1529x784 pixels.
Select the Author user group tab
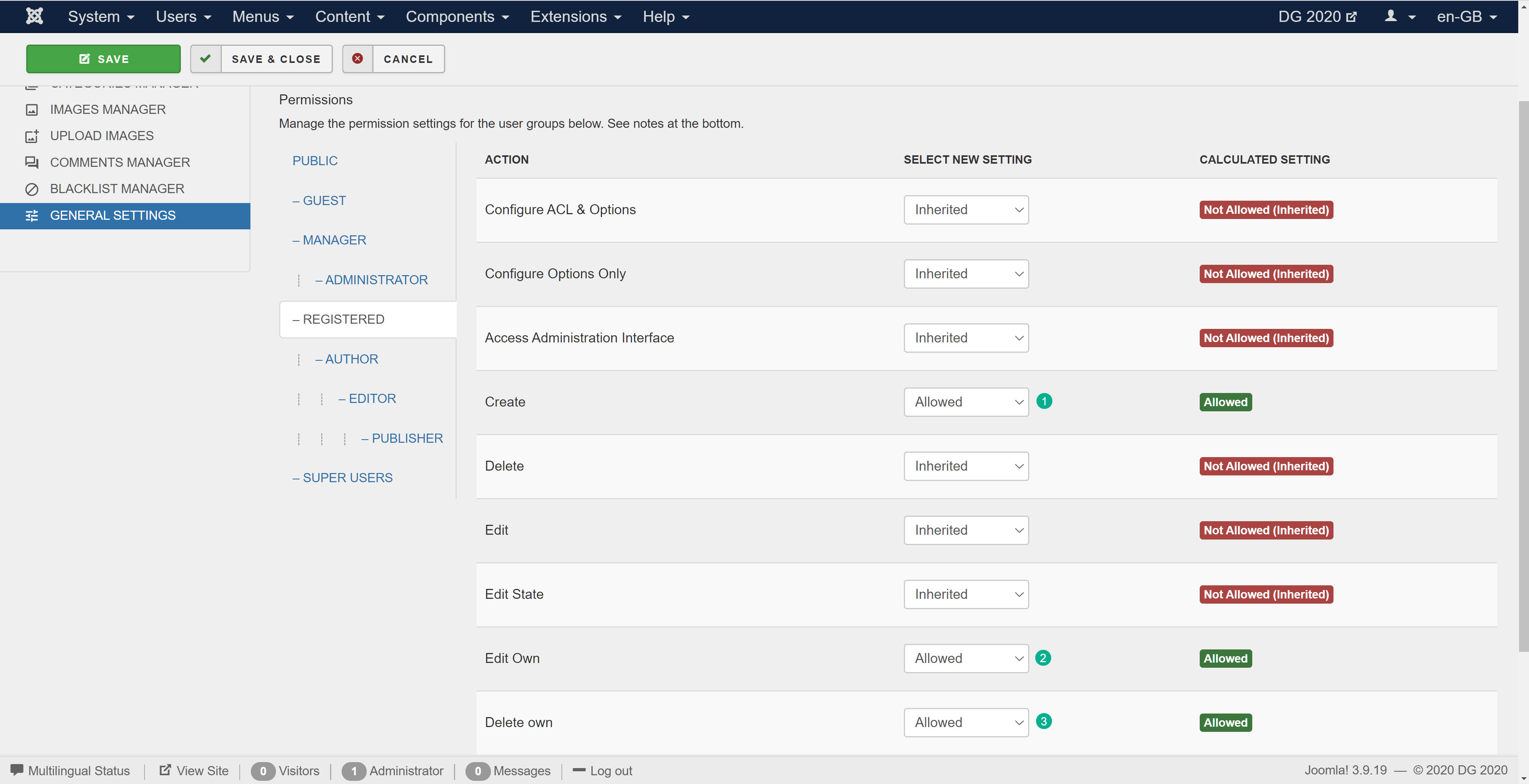[347, 359]
